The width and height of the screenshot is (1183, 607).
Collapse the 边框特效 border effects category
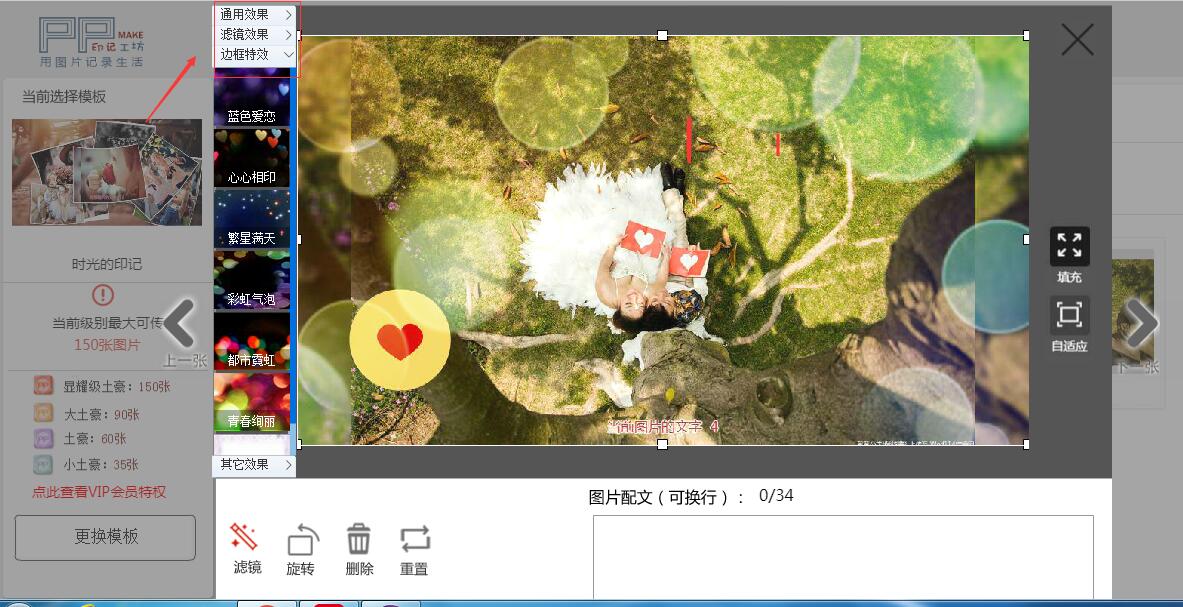click(x=256, y=54)
